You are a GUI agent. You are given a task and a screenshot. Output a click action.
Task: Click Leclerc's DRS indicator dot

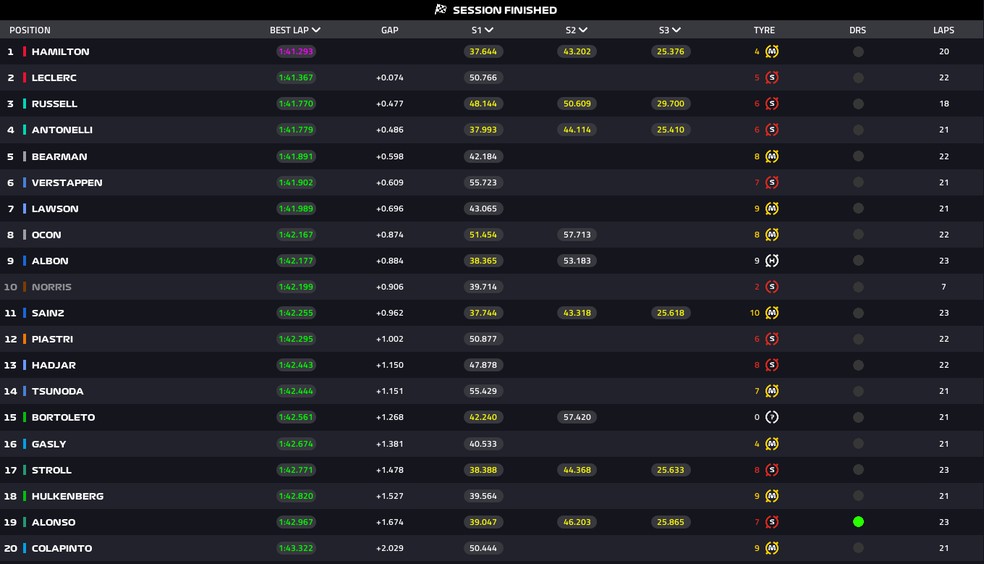[x=858, y=78]
